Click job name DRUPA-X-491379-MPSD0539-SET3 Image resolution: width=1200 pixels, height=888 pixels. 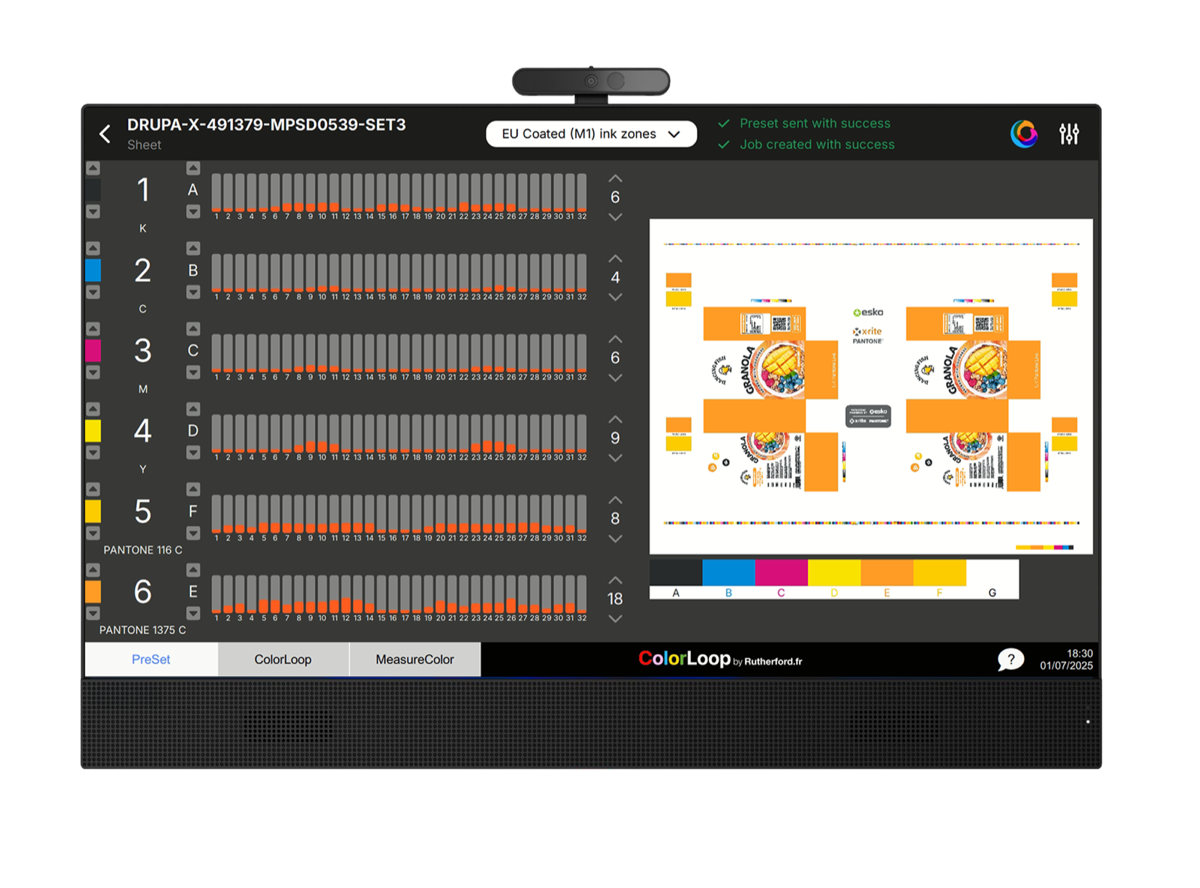click(x=266, y=125)
